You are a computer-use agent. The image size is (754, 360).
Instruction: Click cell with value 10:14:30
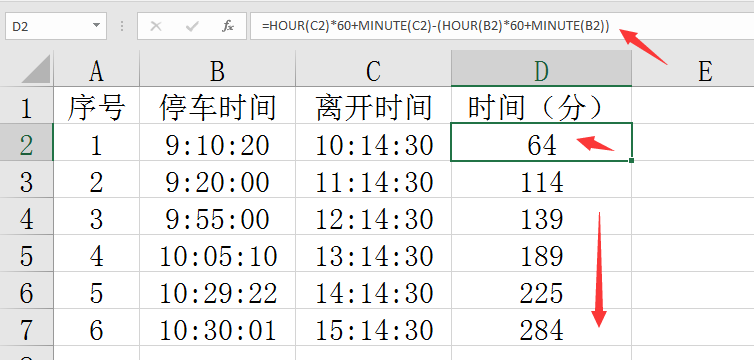[373, 142]
